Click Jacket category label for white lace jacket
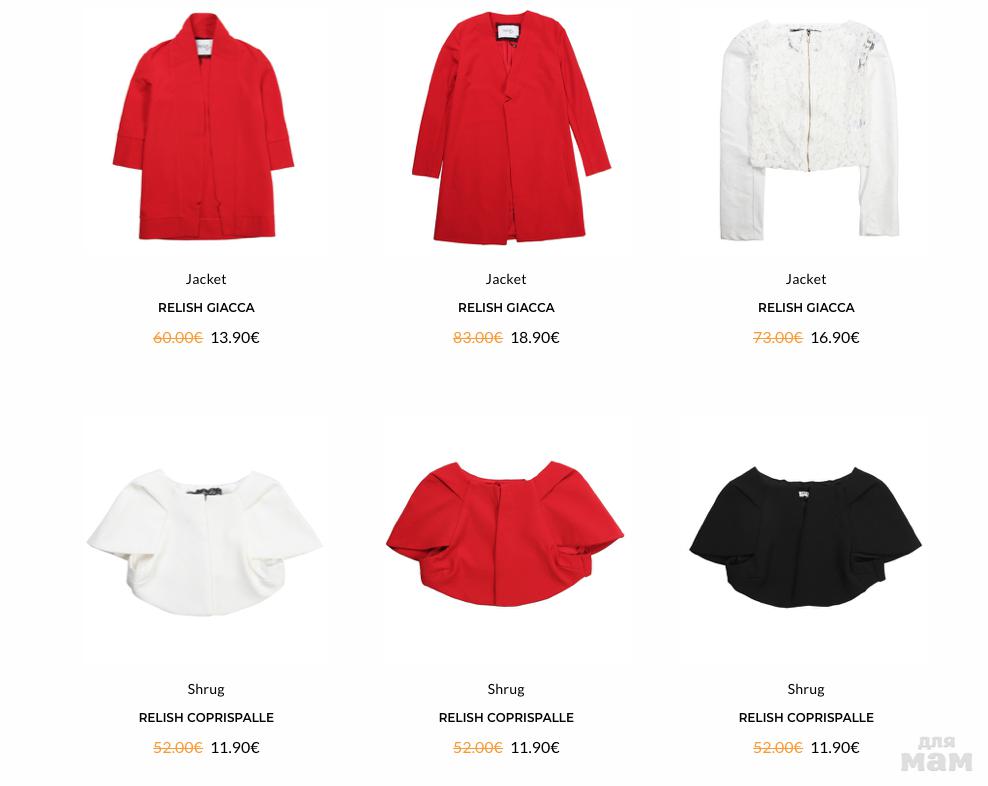 (x=806, y=279)
